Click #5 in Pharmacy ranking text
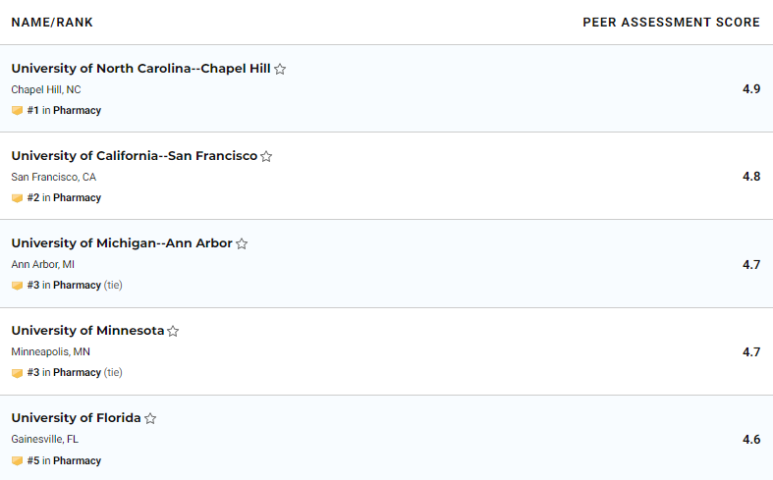Viewport: 773px width, 480px height. (64, 461)
